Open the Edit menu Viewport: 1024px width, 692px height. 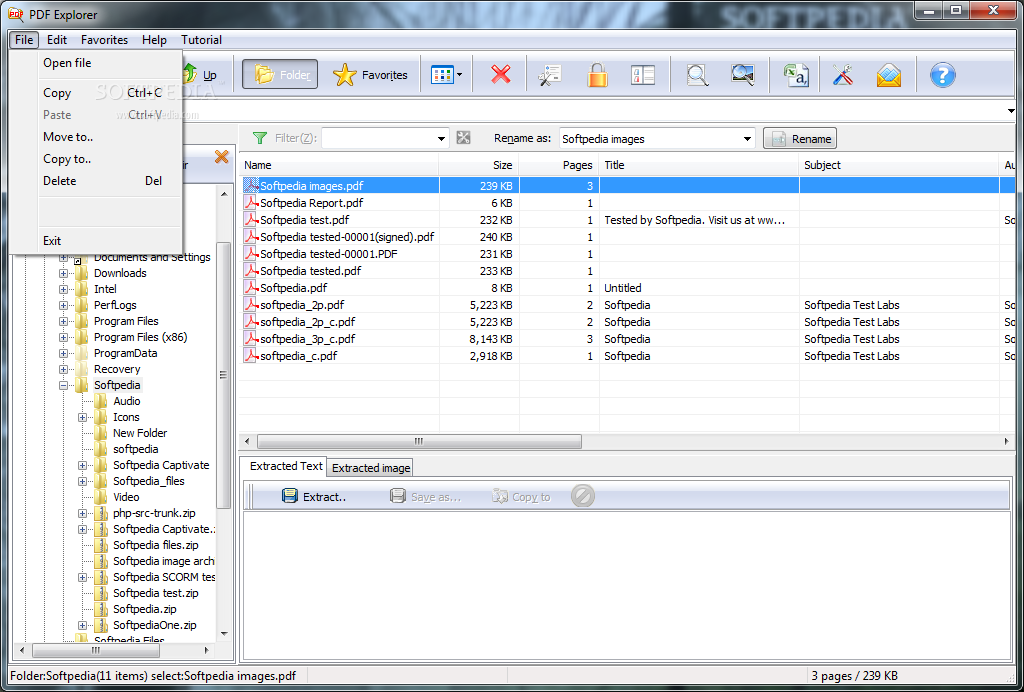click(x=57, y=40)
